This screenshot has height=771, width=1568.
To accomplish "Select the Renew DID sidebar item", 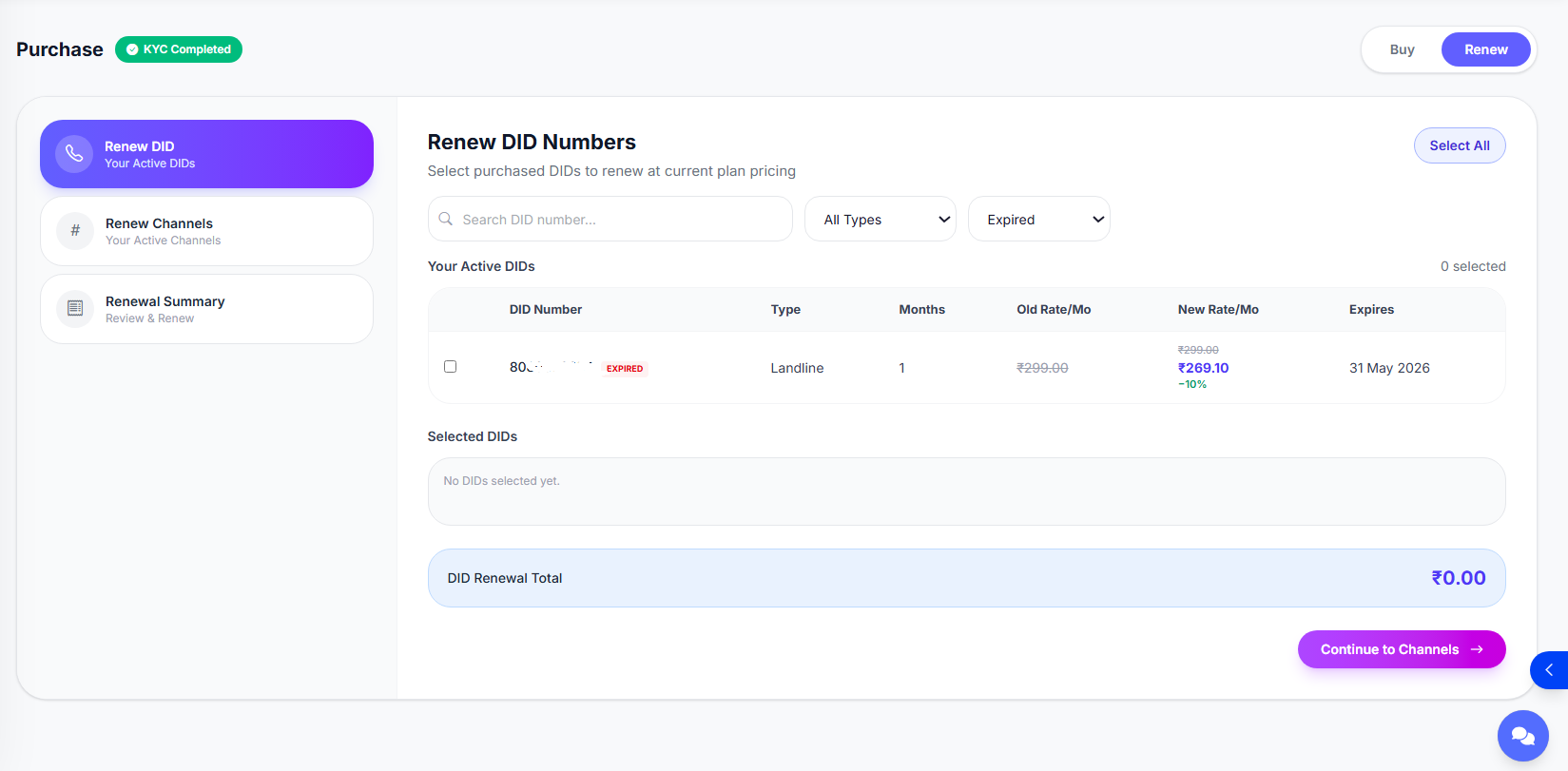I will [206, 154].
